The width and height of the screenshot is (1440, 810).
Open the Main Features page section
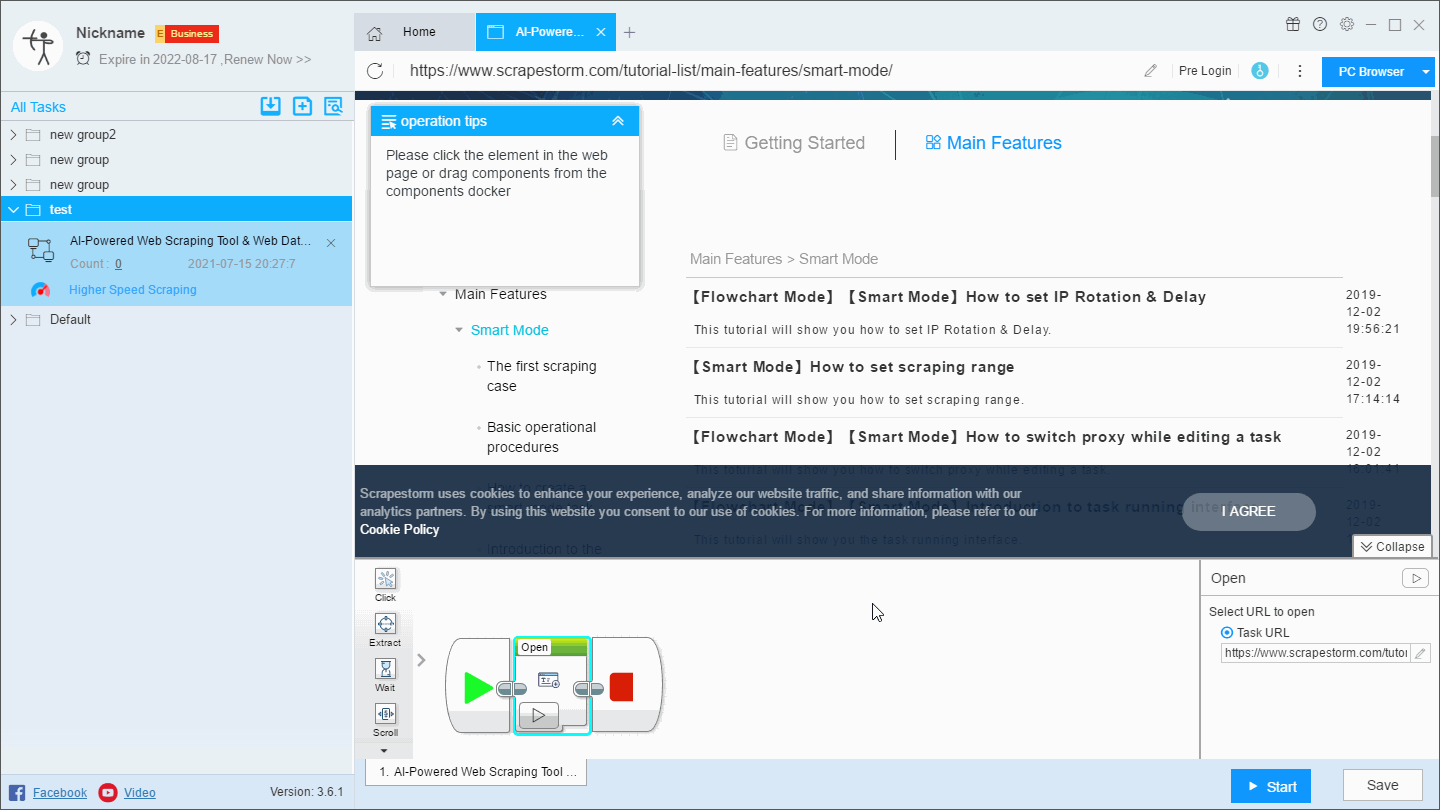pyautogui.click(x=993, y=142)
